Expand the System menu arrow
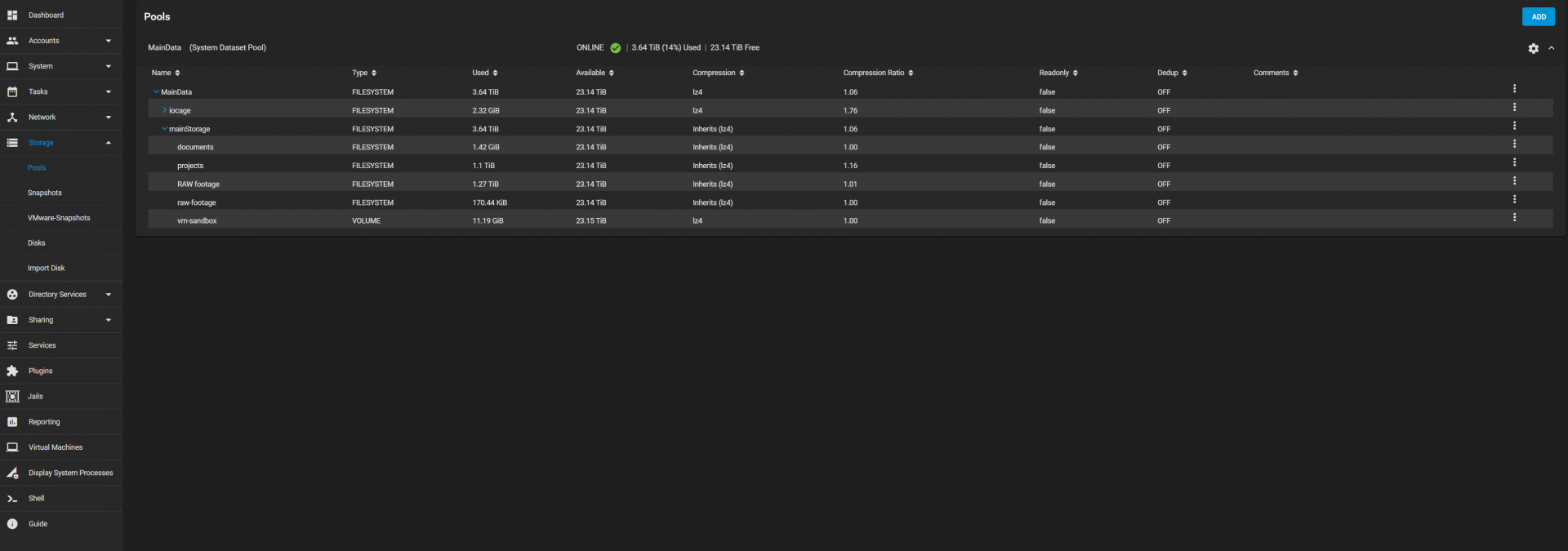Image resolution: width=1568 pixels, height=551 pixels. point(109,66)
